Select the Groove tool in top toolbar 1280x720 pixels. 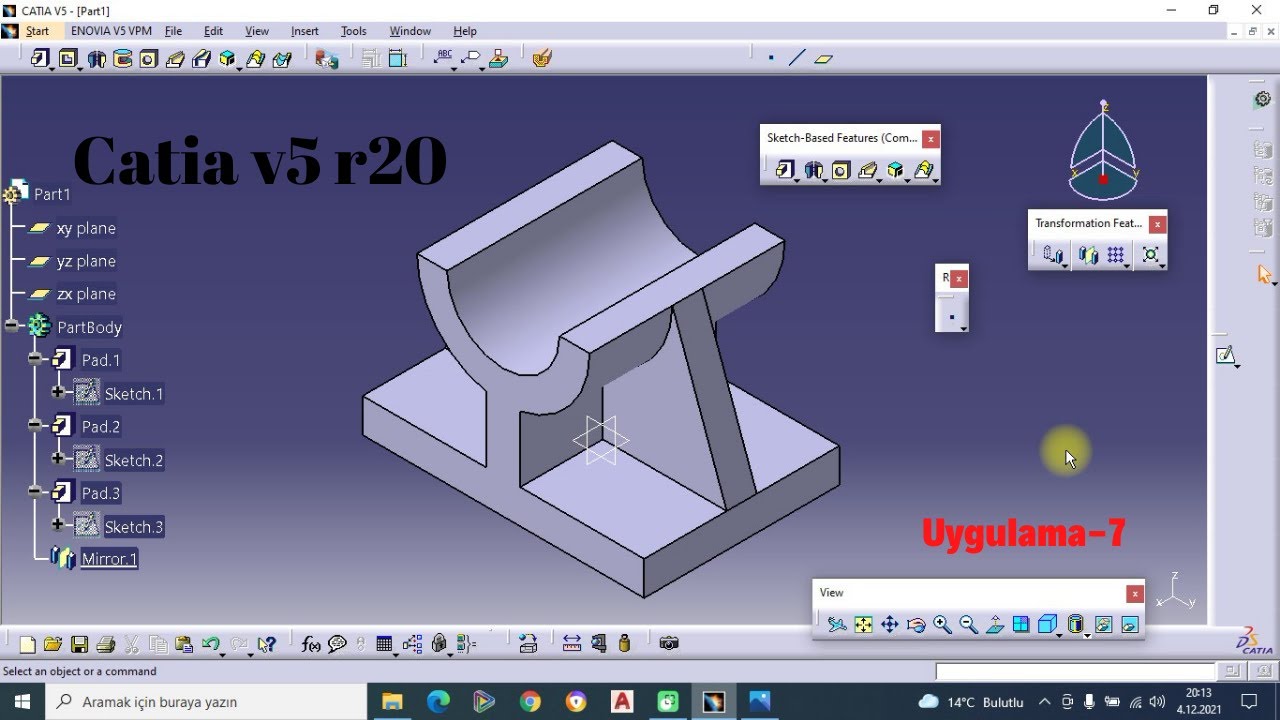pyautogui.click(x=122, y=59)
